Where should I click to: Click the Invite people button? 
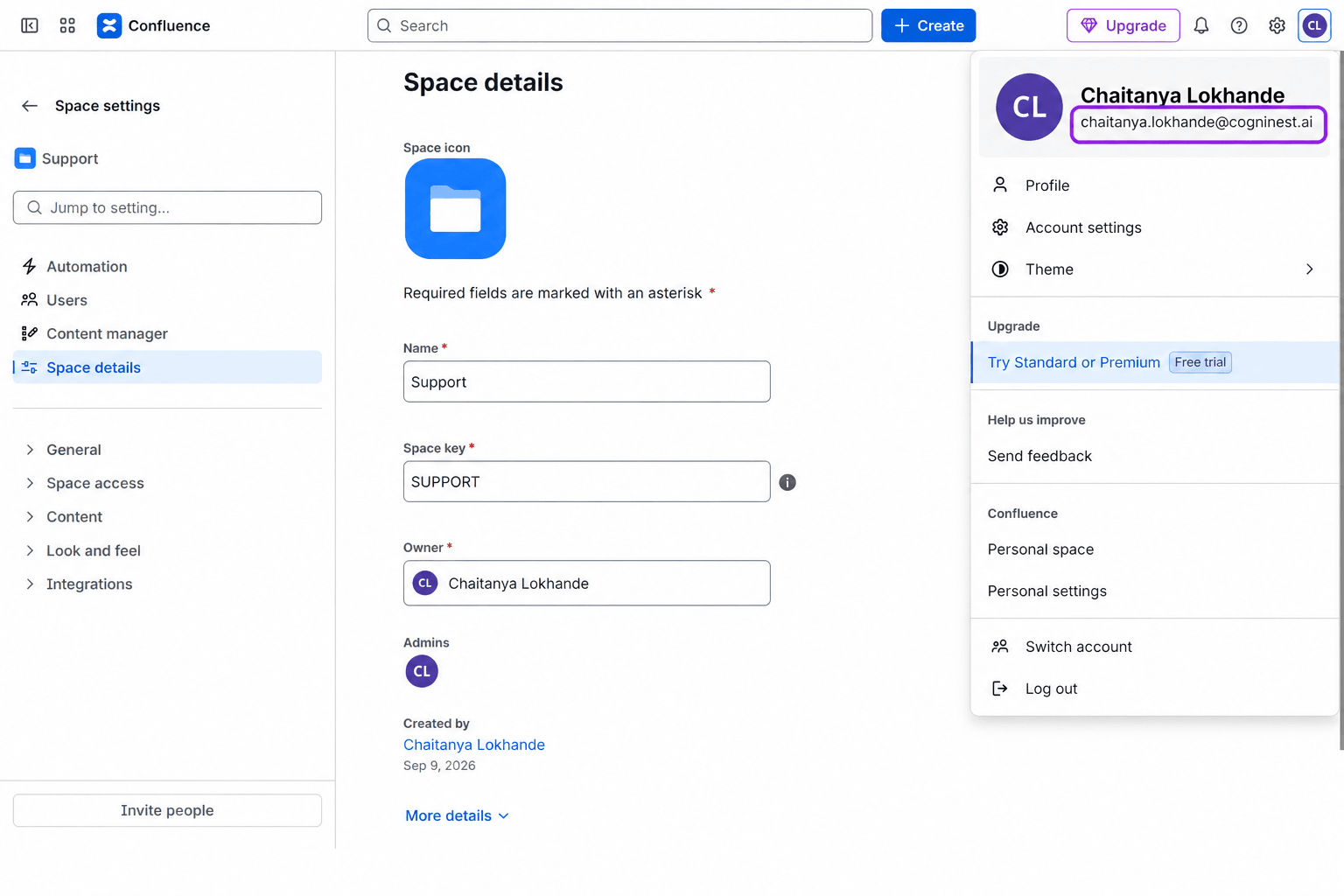tap(167, 810)
